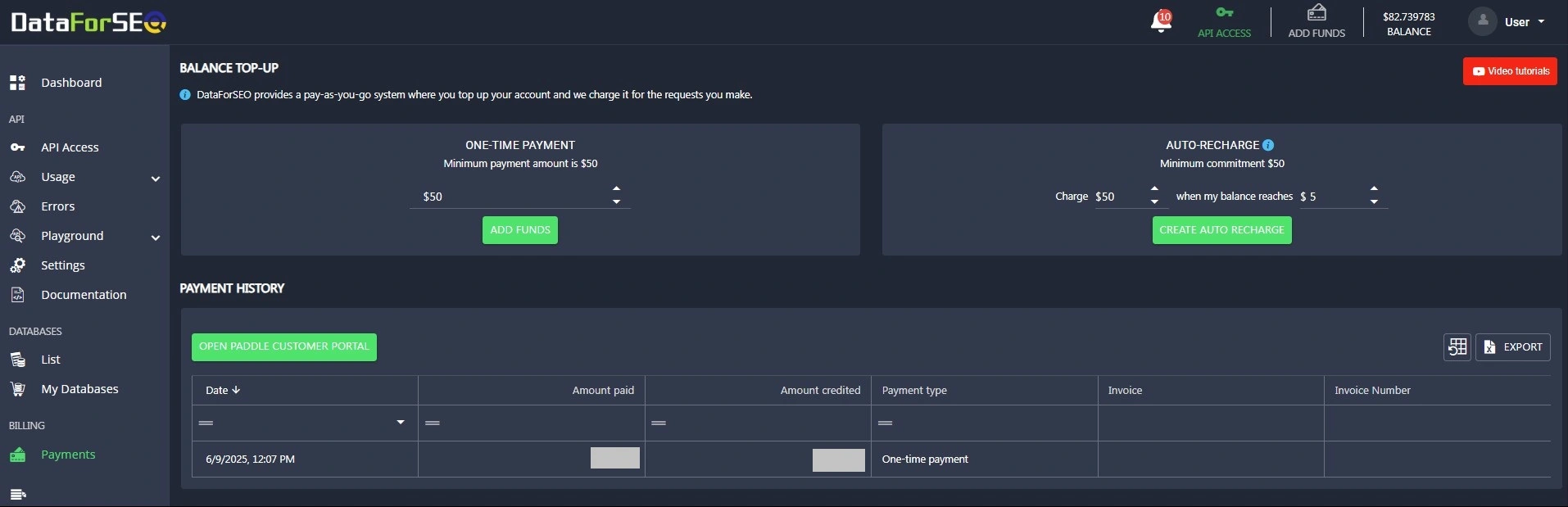
Task: Click the green ADD FUNDS button
Action: pos(520,230)
